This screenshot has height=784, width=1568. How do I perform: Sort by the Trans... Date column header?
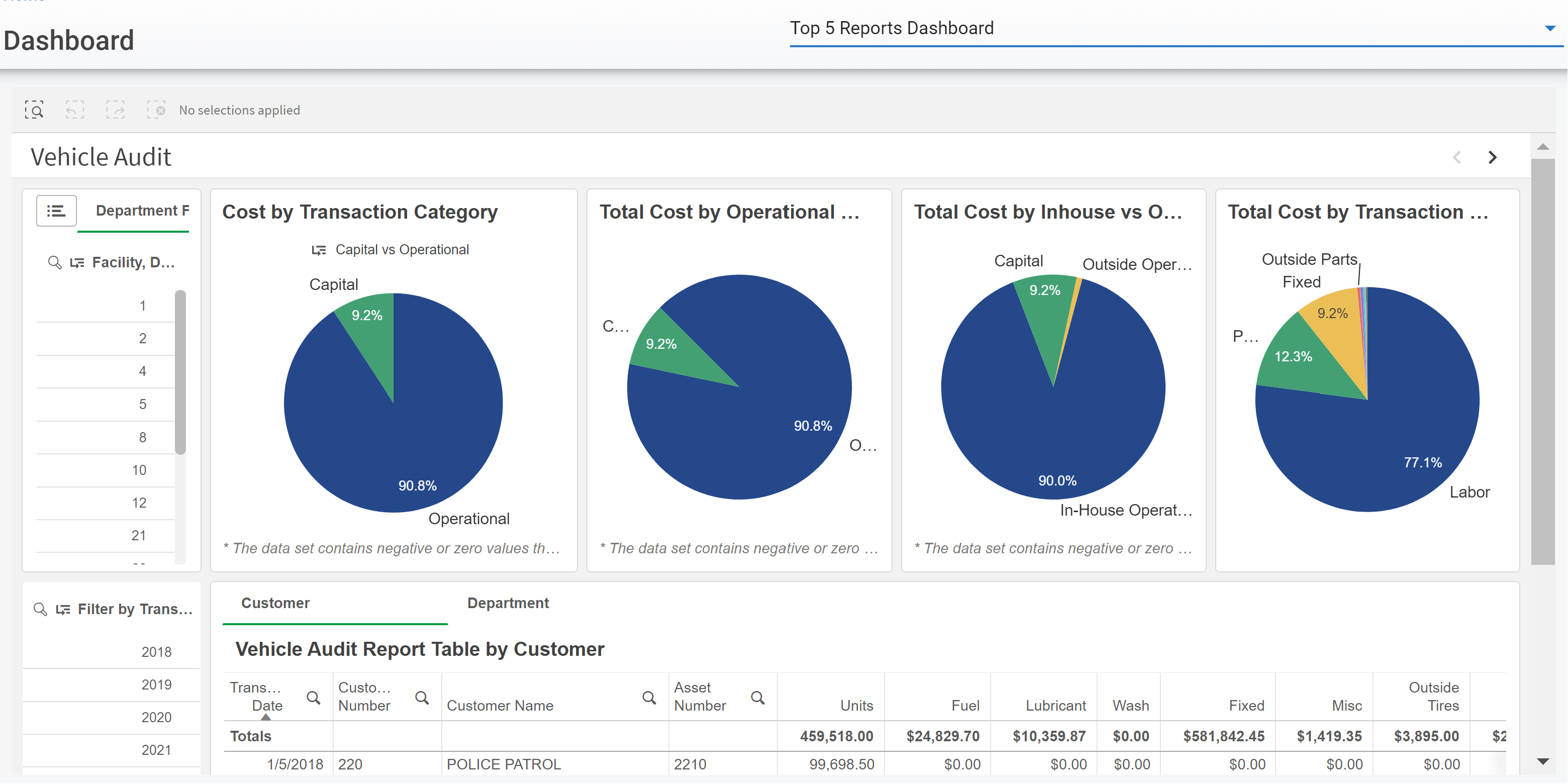tap(256, 697)
